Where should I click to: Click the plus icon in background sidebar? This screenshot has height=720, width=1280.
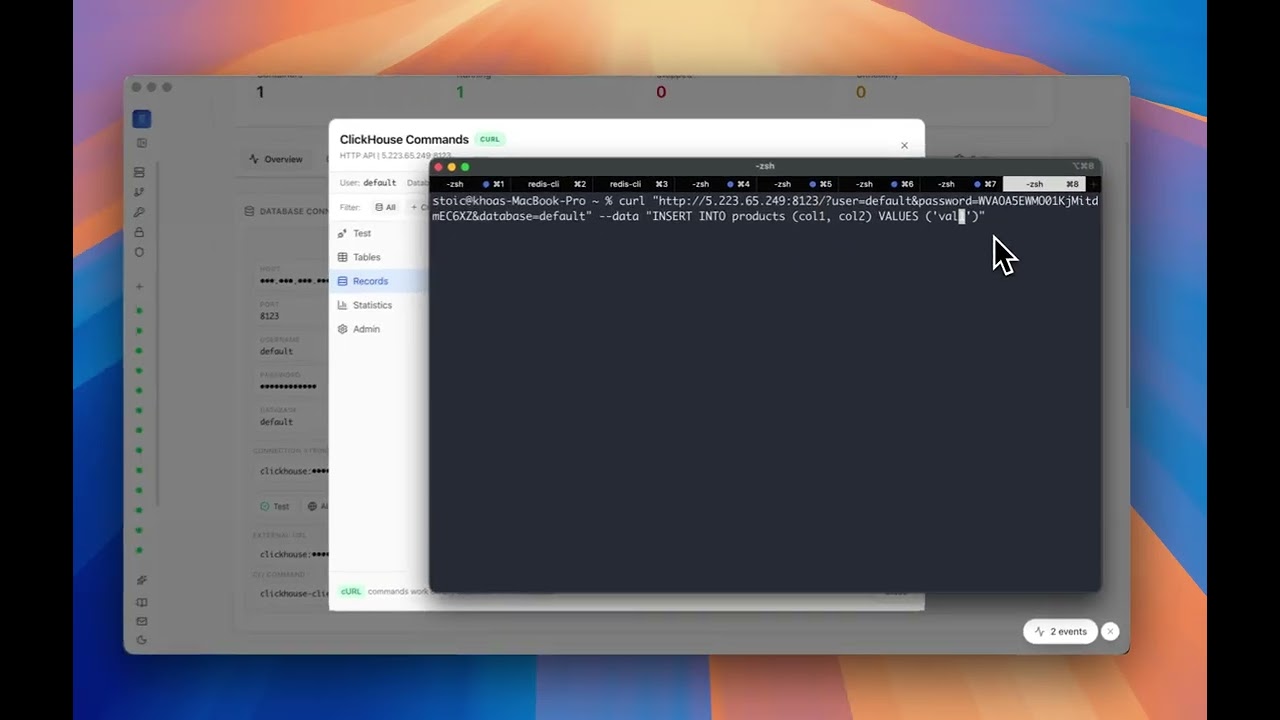click(x=139, y=287)
